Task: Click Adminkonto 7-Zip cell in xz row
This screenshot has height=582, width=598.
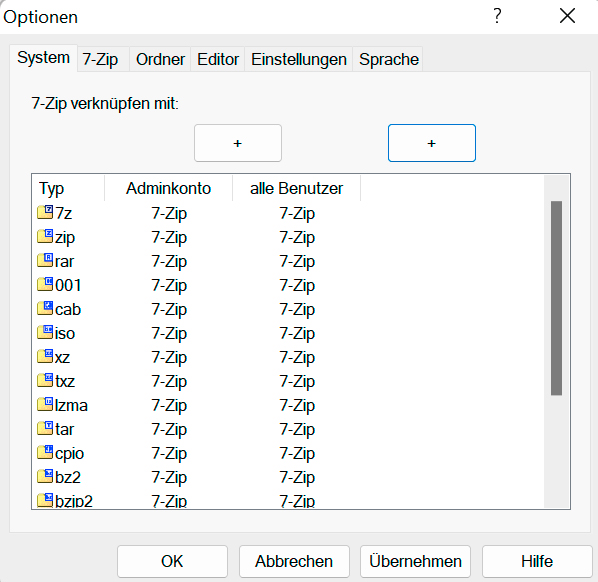Action: pos(169,358)
